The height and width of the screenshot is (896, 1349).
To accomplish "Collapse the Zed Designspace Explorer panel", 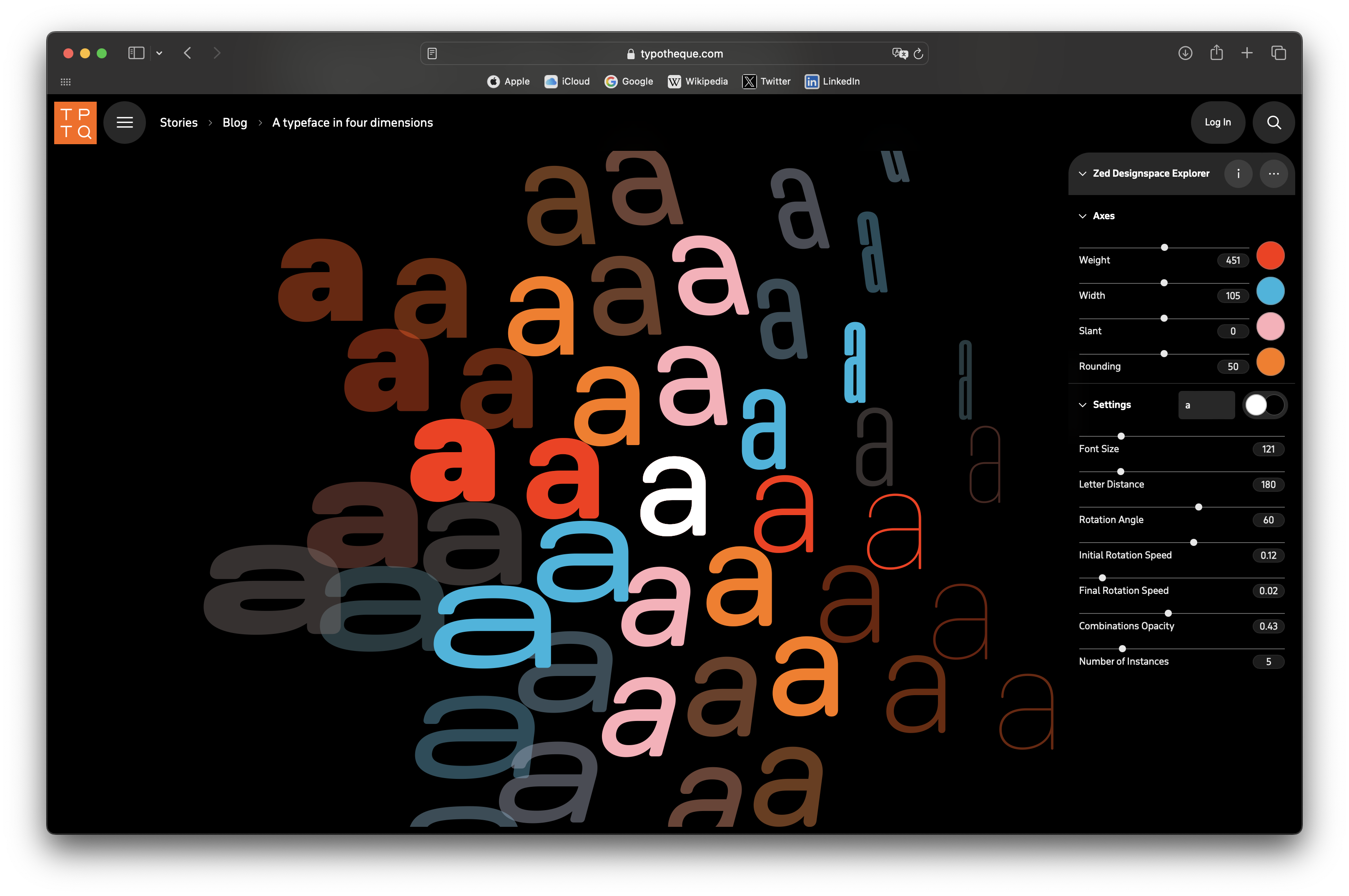I will (1083, 174).
